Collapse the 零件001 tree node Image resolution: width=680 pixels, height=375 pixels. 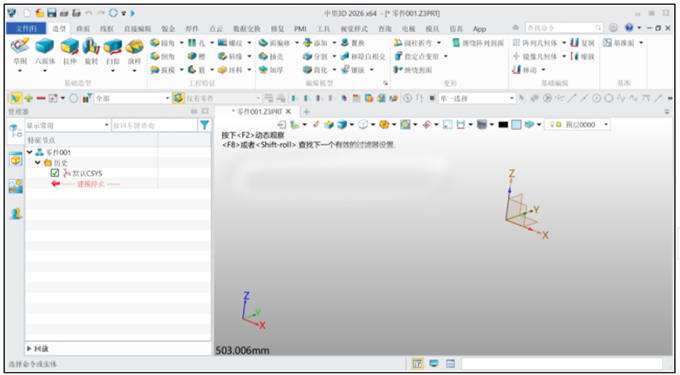tap(29, 152)
